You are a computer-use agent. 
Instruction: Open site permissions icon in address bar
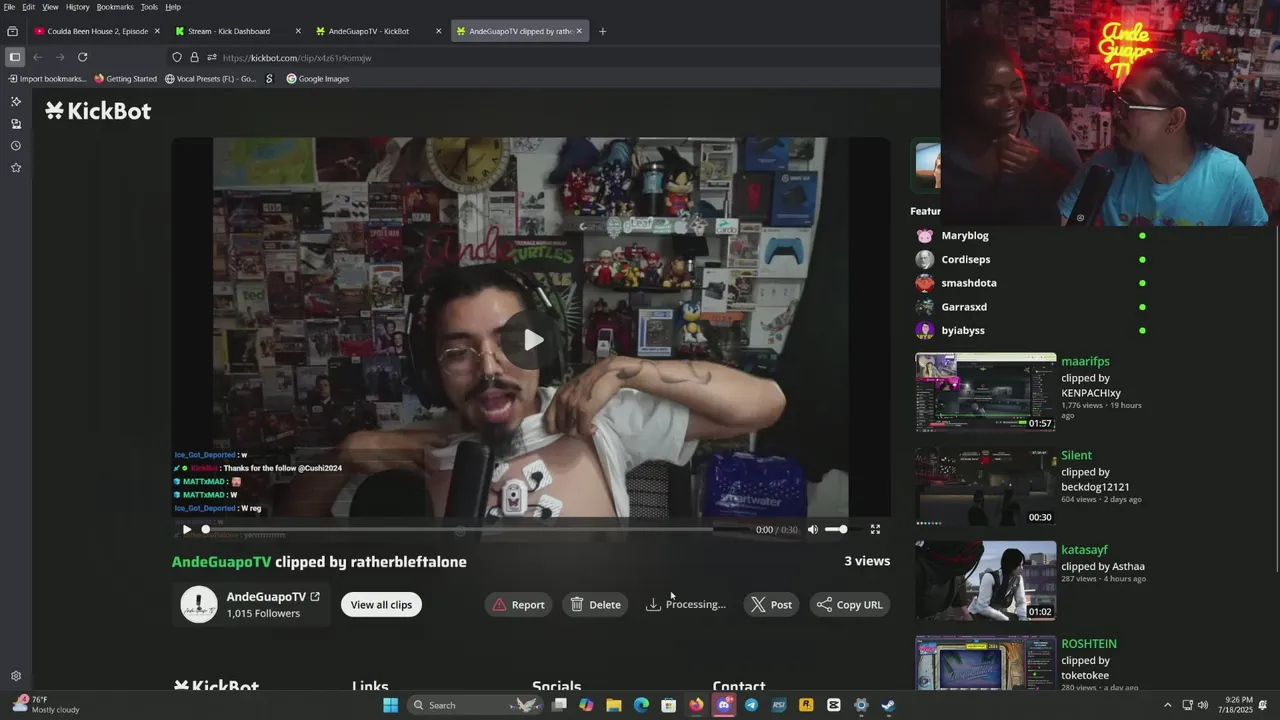(x=211, y=58)
